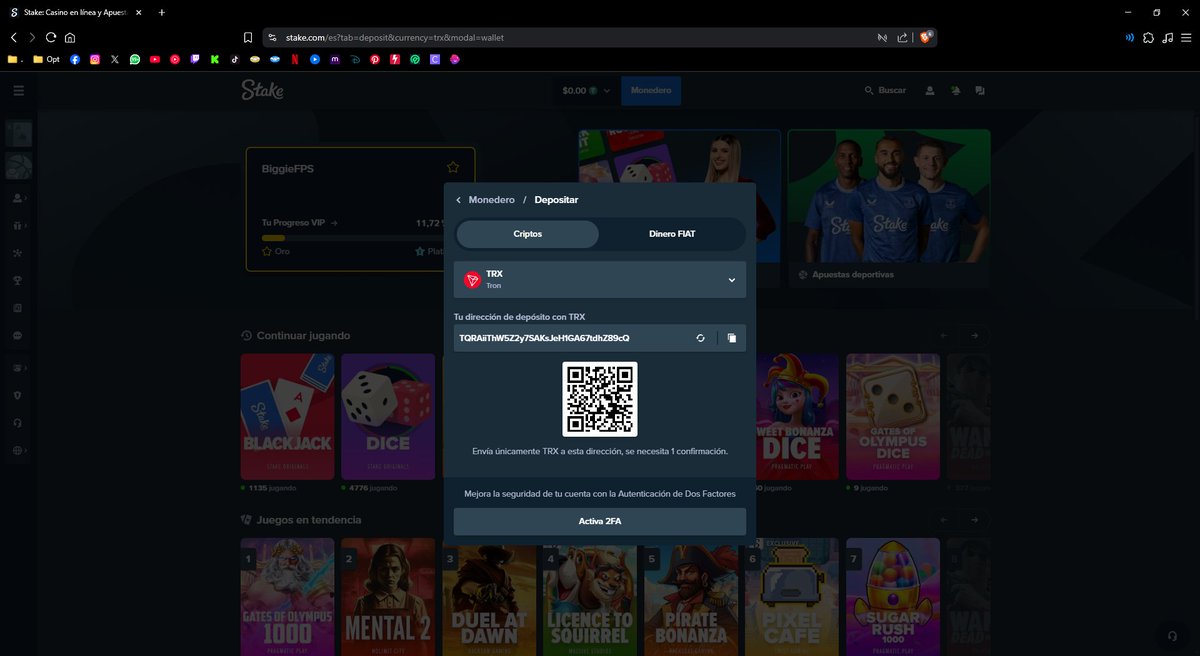The height and width of the screenshot is (656, 1200).
Task: Click the Monedero breadcrumb link
Action: coord(491,200)
